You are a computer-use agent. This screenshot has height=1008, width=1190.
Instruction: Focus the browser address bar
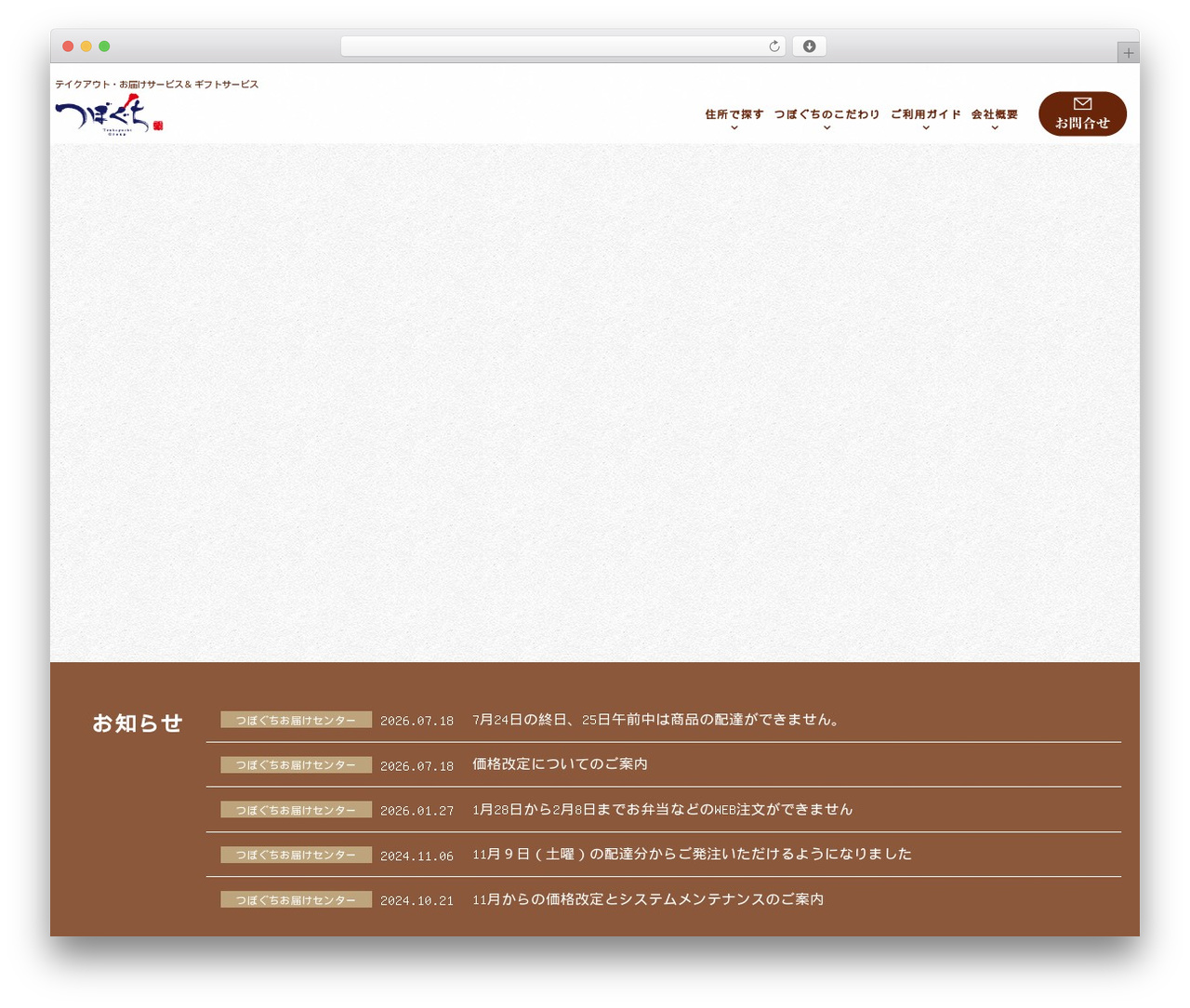pyautogui.click(x=562, y=46)
